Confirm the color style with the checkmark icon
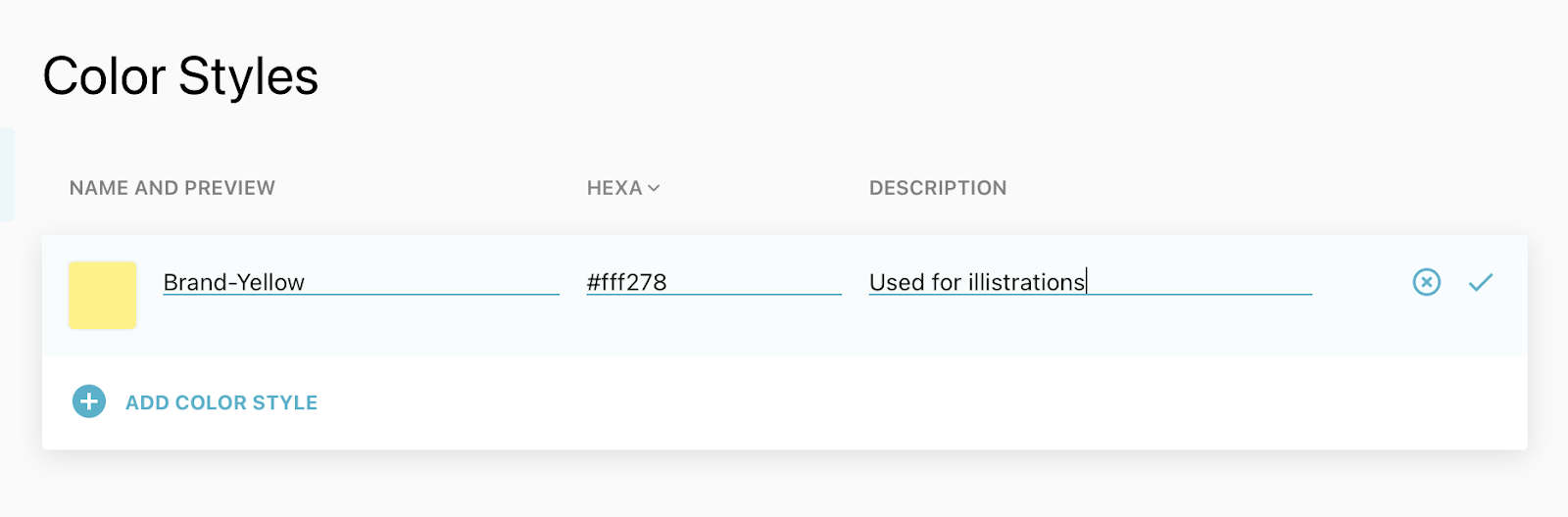 (x=1481, y=283)
